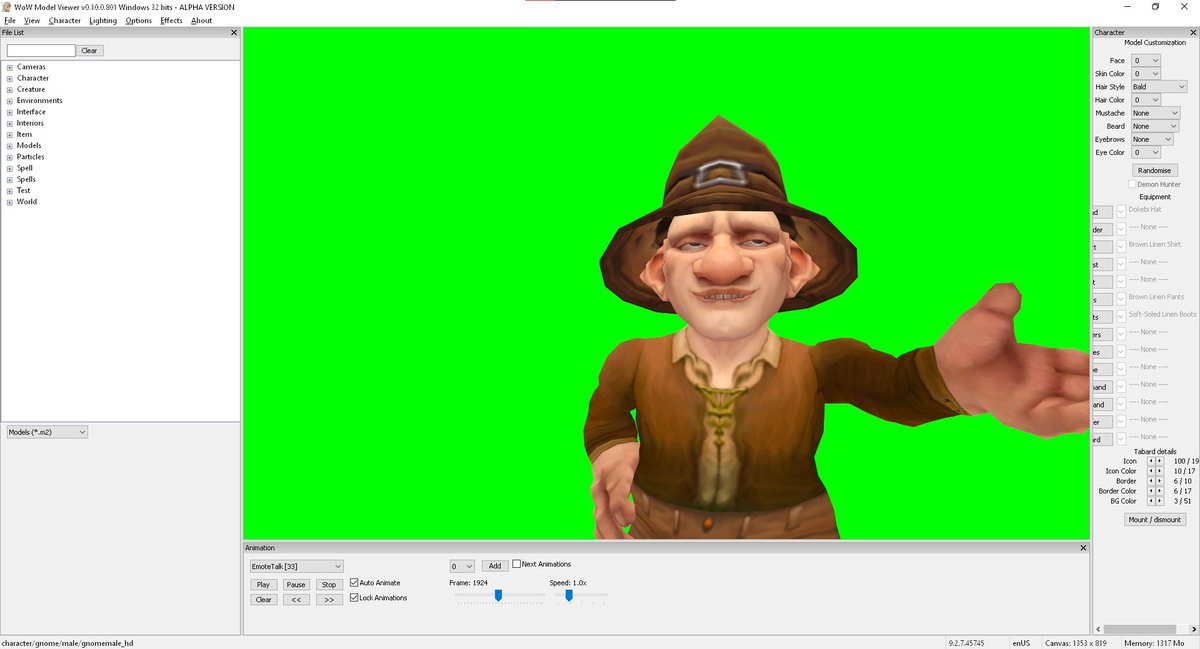This screenshot has width=1200, height=649.
Task: Click the Pause animation button
Action: (296, 584)
